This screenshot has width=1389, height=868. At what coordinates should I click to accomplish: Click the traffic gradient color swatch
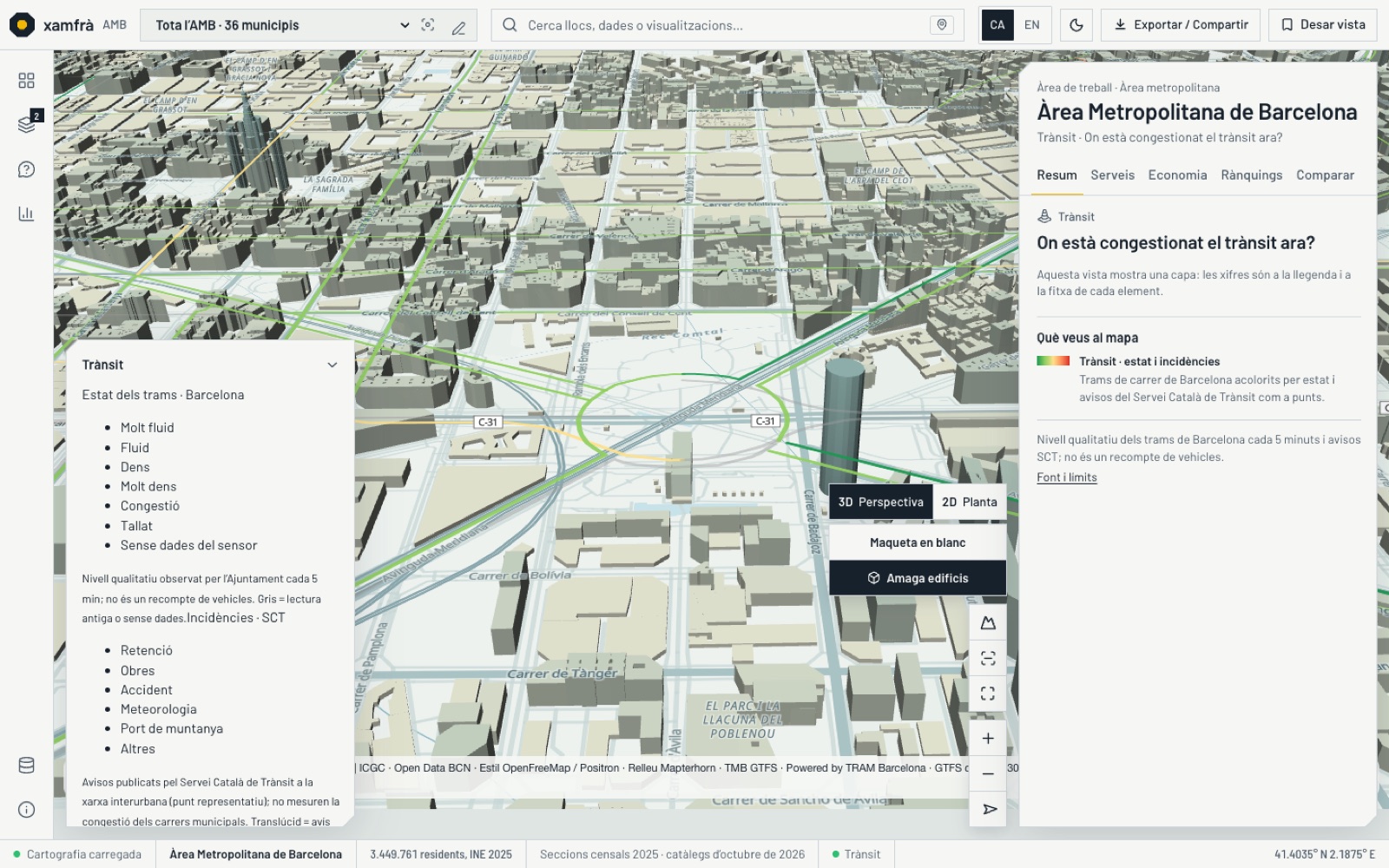pos(1053,361)
